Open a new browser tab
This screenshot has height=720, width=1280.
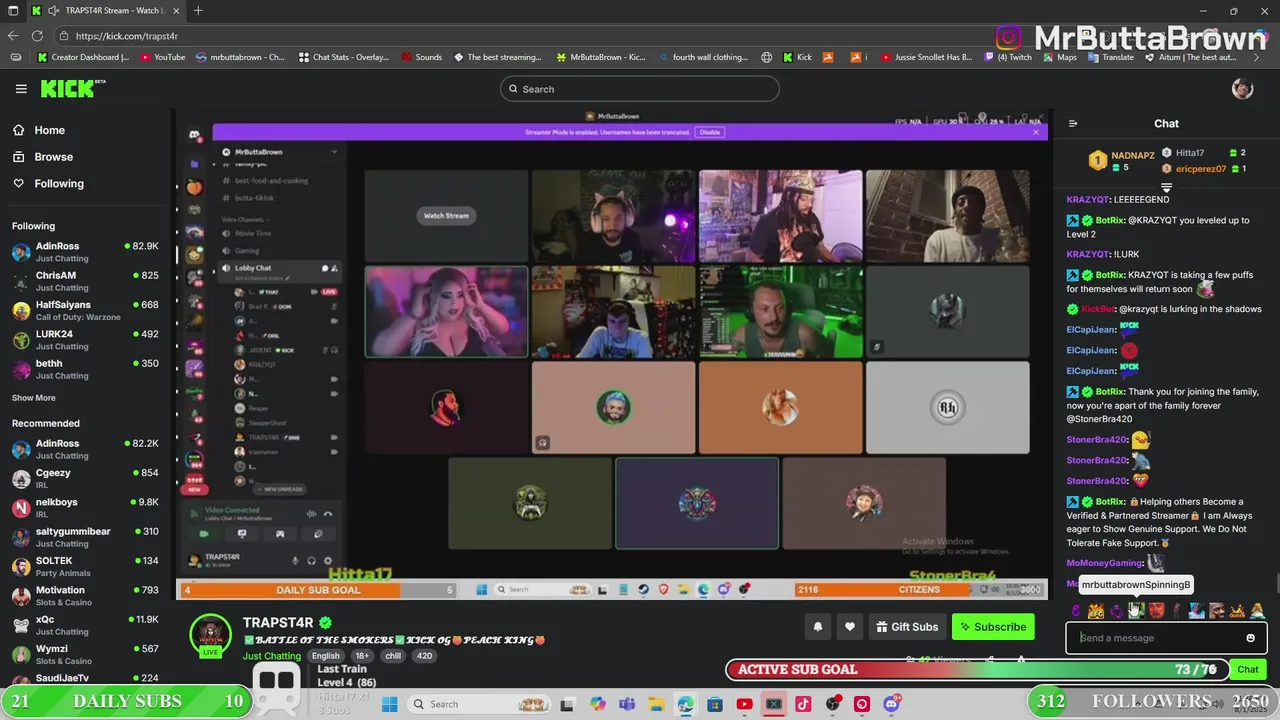click(x=198, y=11)
